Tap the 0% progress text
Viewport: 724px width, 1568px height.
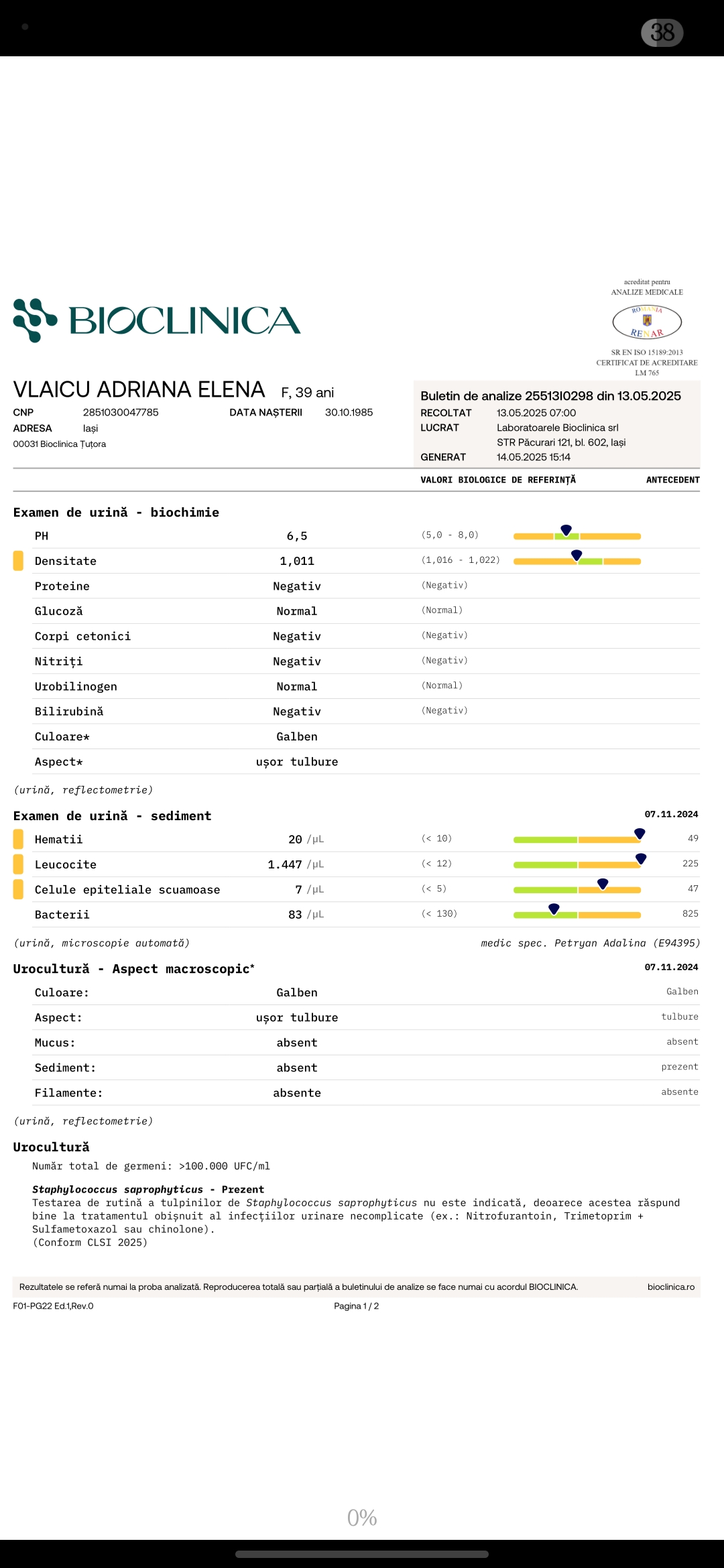coord(362,1517)
